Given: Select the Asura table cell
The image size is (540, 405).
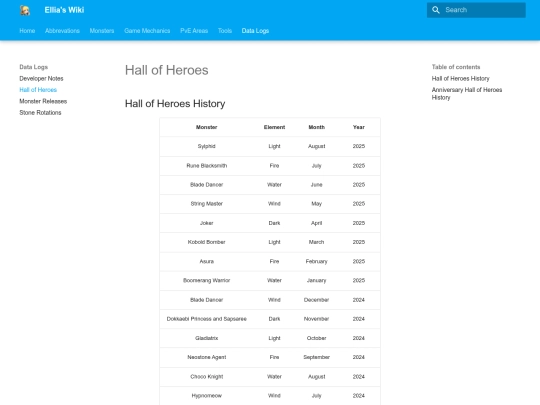Looking at the screenshot, I should coord(207,261).
